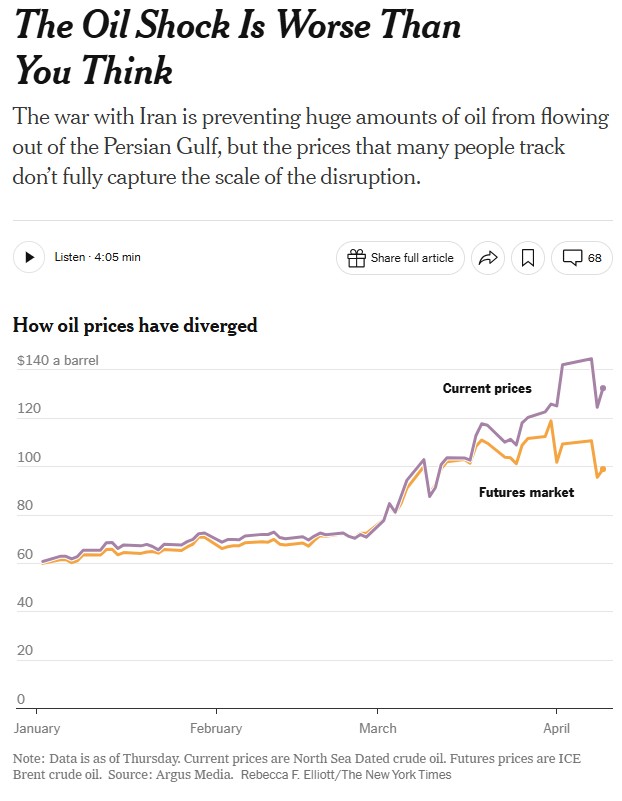Click the "How oil prices have diverged" title
The width and height of the screenshot is (622, 801).
tap(135, 325)
